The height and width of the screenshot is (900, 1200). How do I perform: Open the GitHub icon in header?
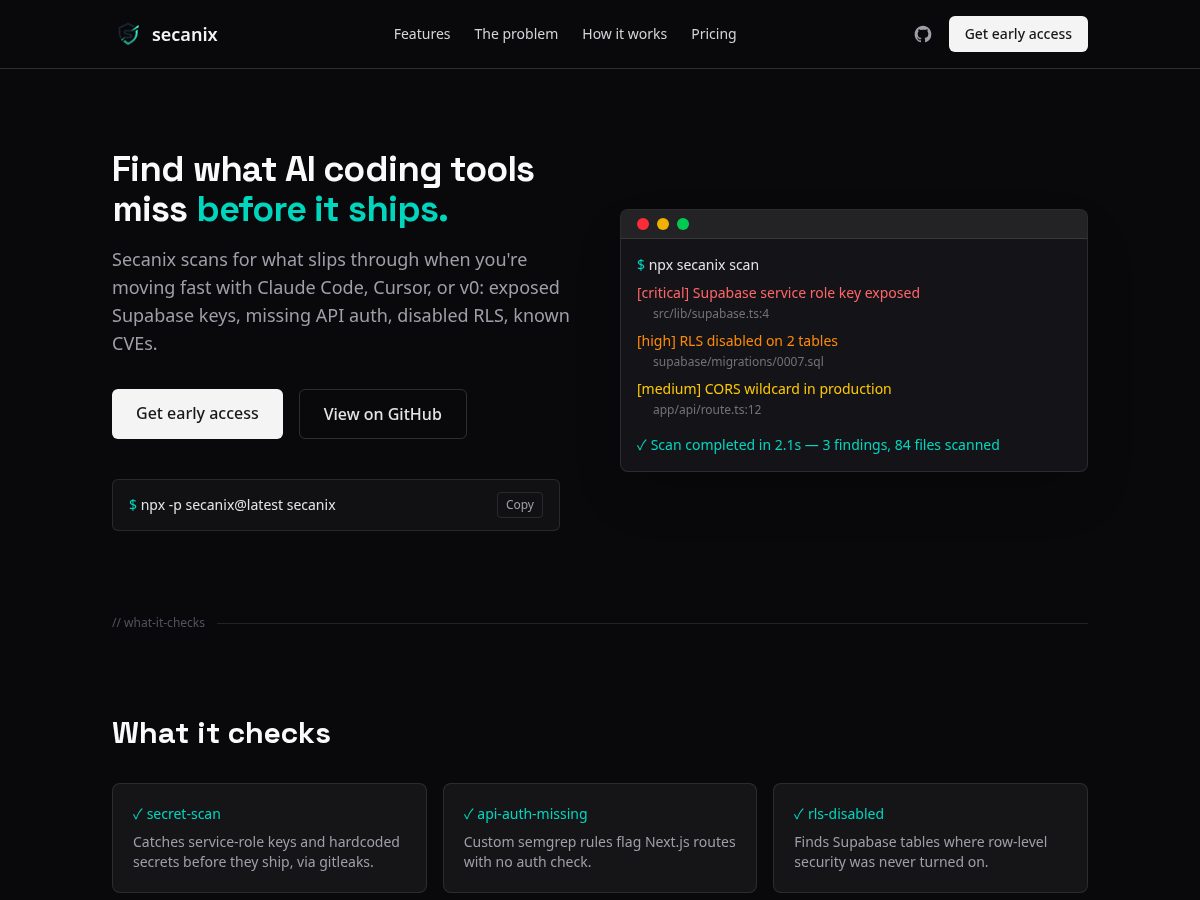pyautogui.click(x=923, y=34)
